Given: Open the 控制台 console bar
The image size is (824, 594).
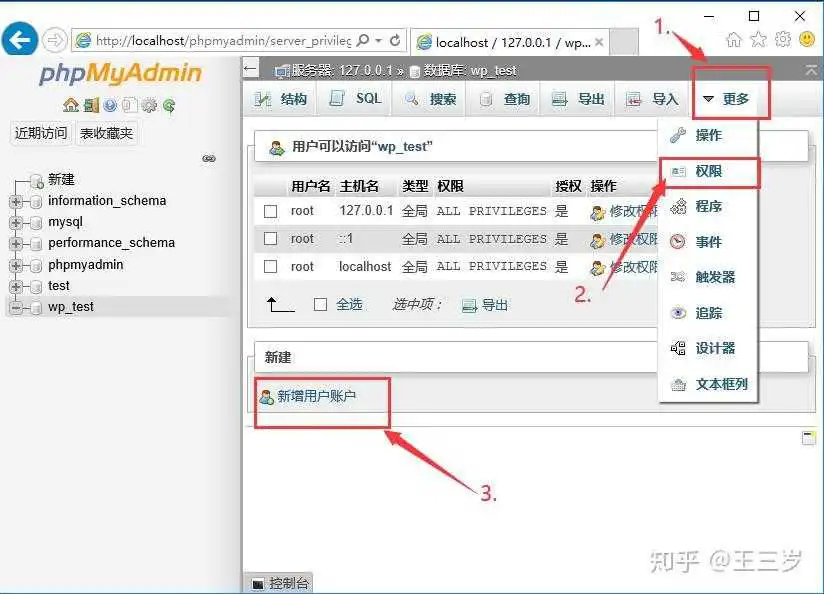Looking at the screenshot, I should [x=280, y=583].
